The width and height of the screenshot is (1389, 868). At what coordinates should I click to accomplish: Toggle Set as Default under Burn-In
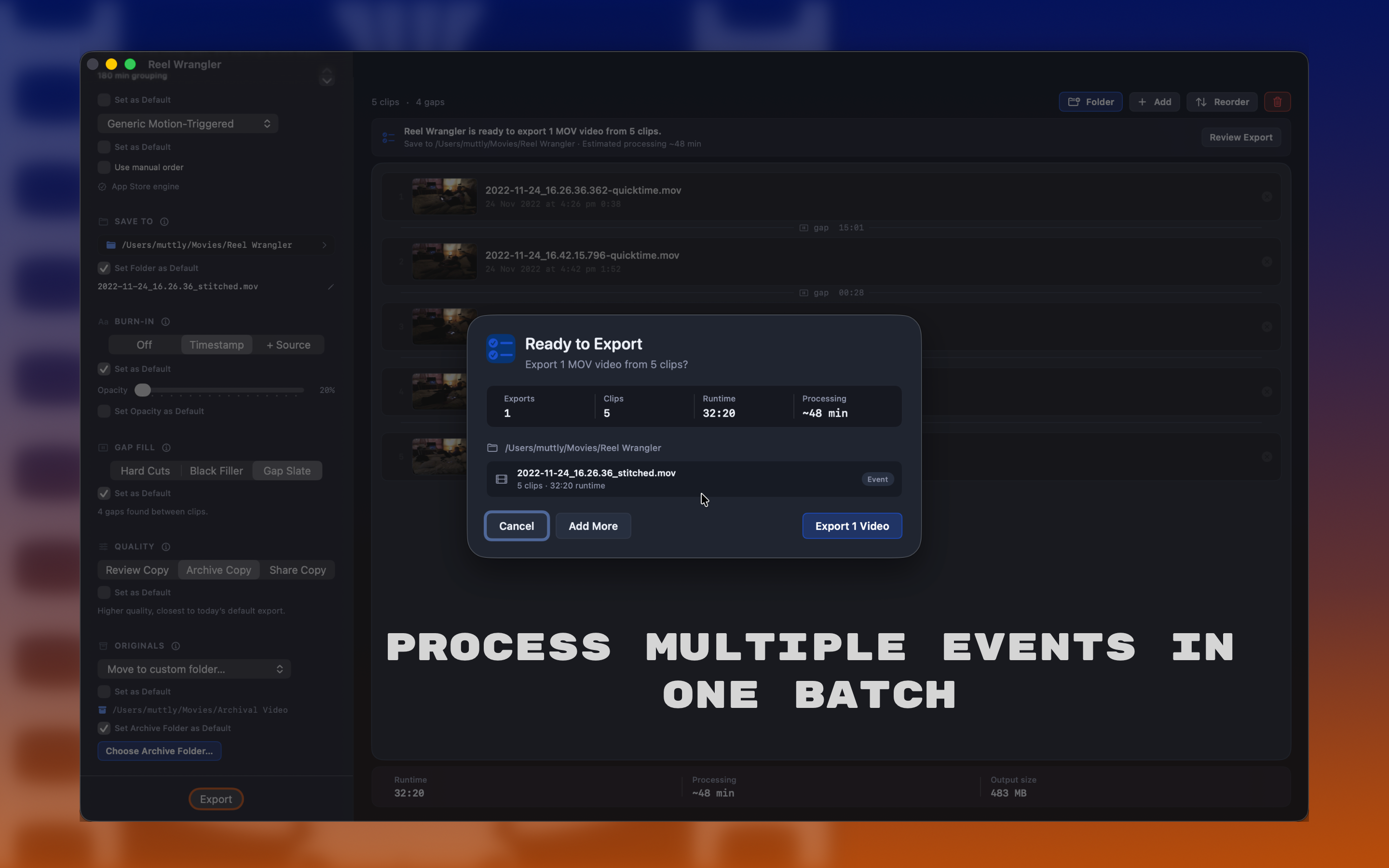pyautogui.click(x=104, y=368)
